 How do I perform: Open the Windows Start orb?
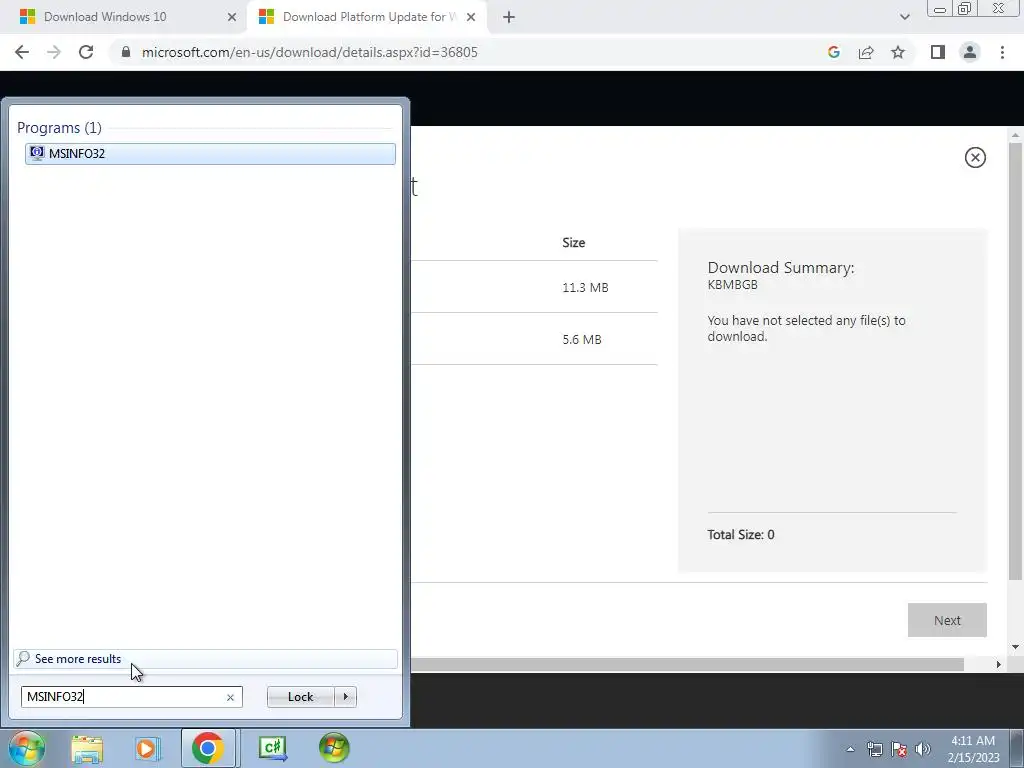coord(27,748)
